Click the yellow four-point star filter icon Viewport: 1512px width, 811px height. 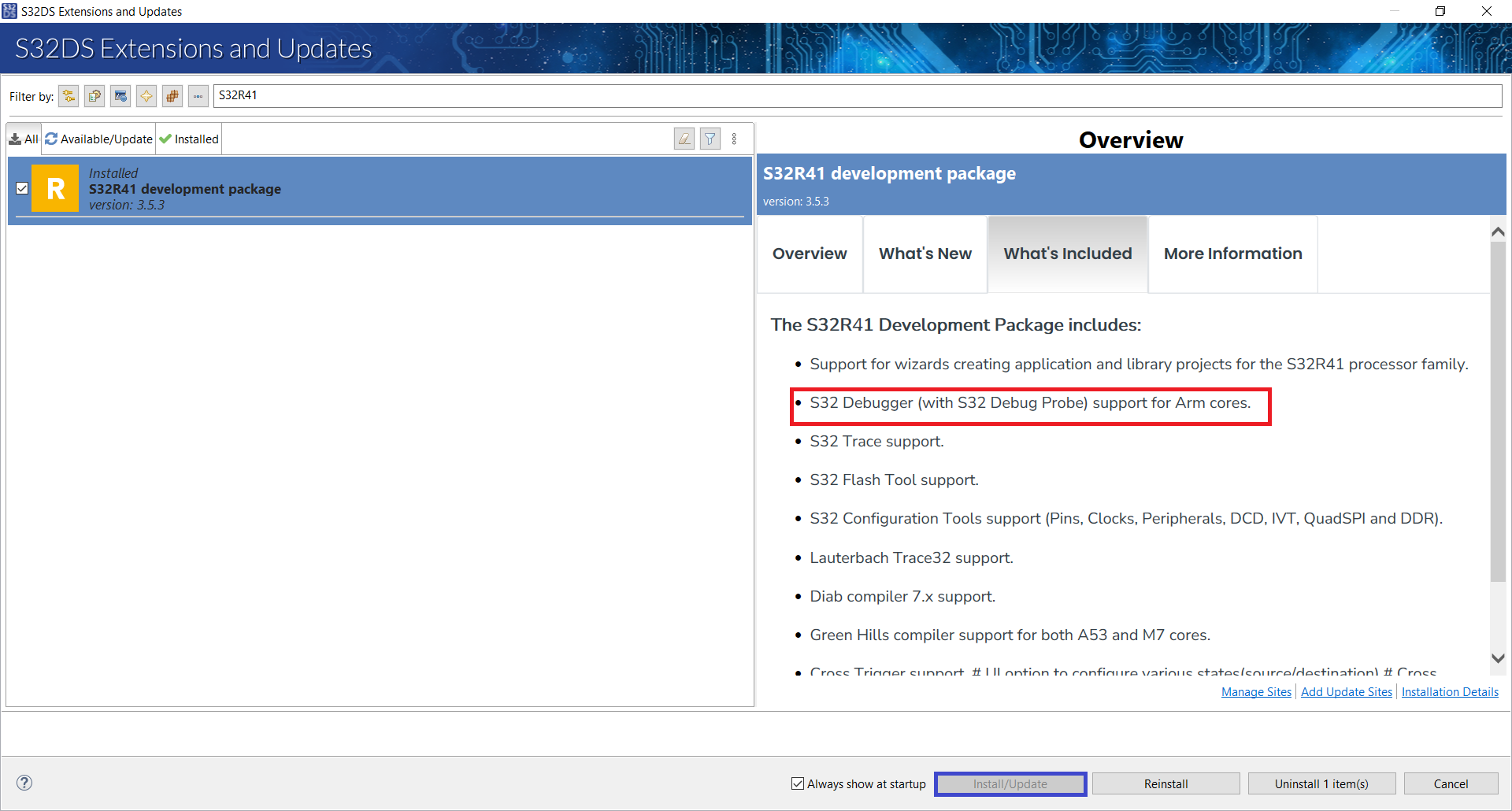point(146,96)
